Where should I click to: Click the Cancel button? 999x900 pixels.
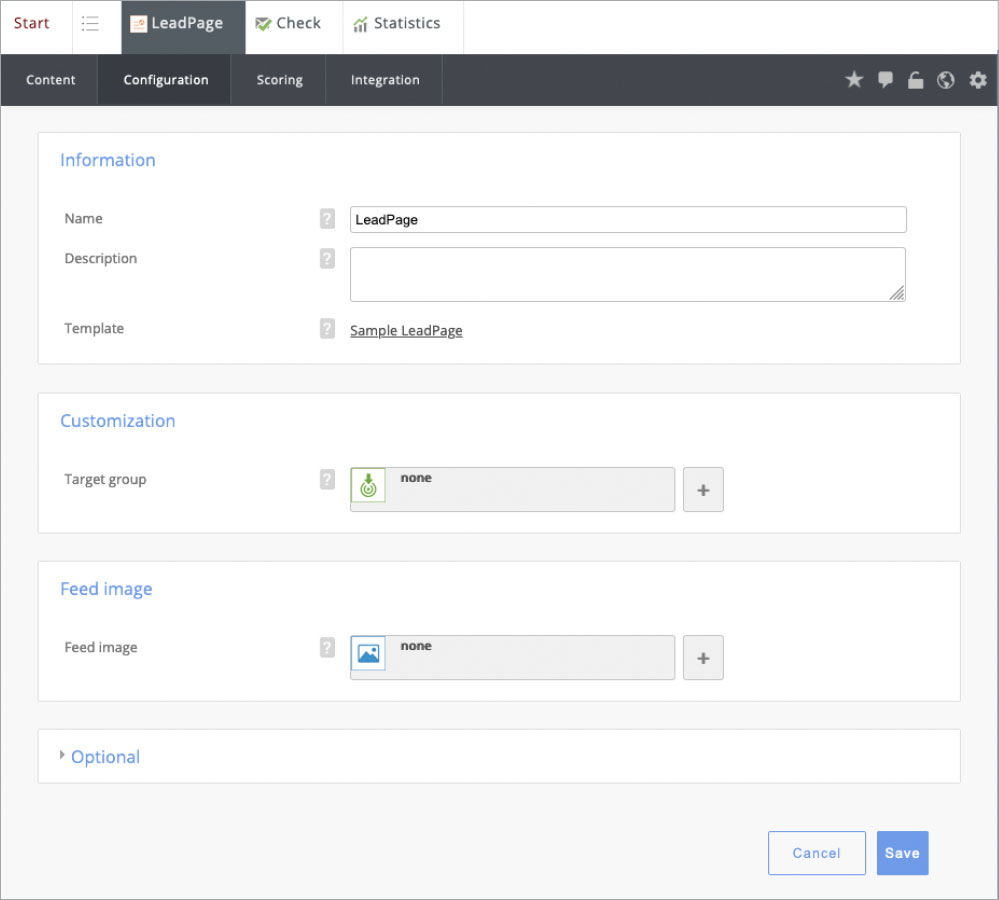[816, 853]
